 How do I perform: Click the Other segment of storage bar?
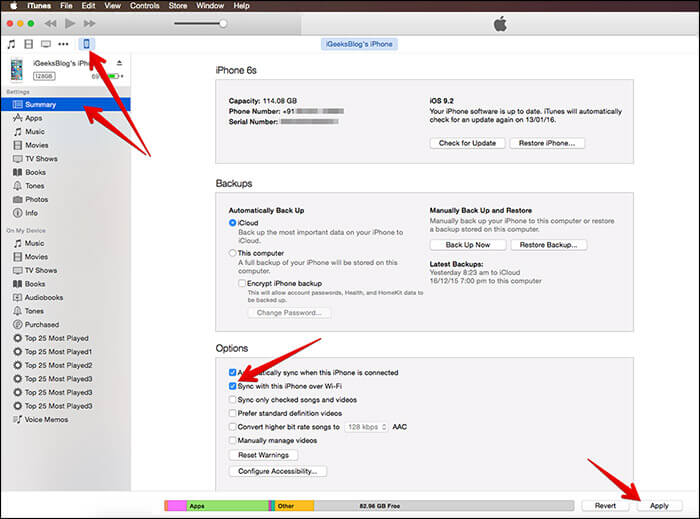(x=294, y=506)
